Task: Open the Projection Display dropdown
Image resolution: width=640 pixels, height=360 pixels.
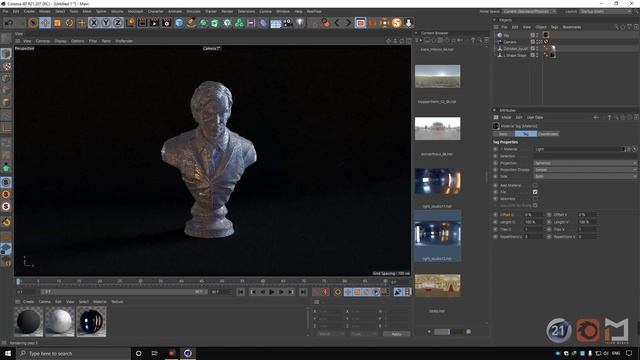Action: 585,169
